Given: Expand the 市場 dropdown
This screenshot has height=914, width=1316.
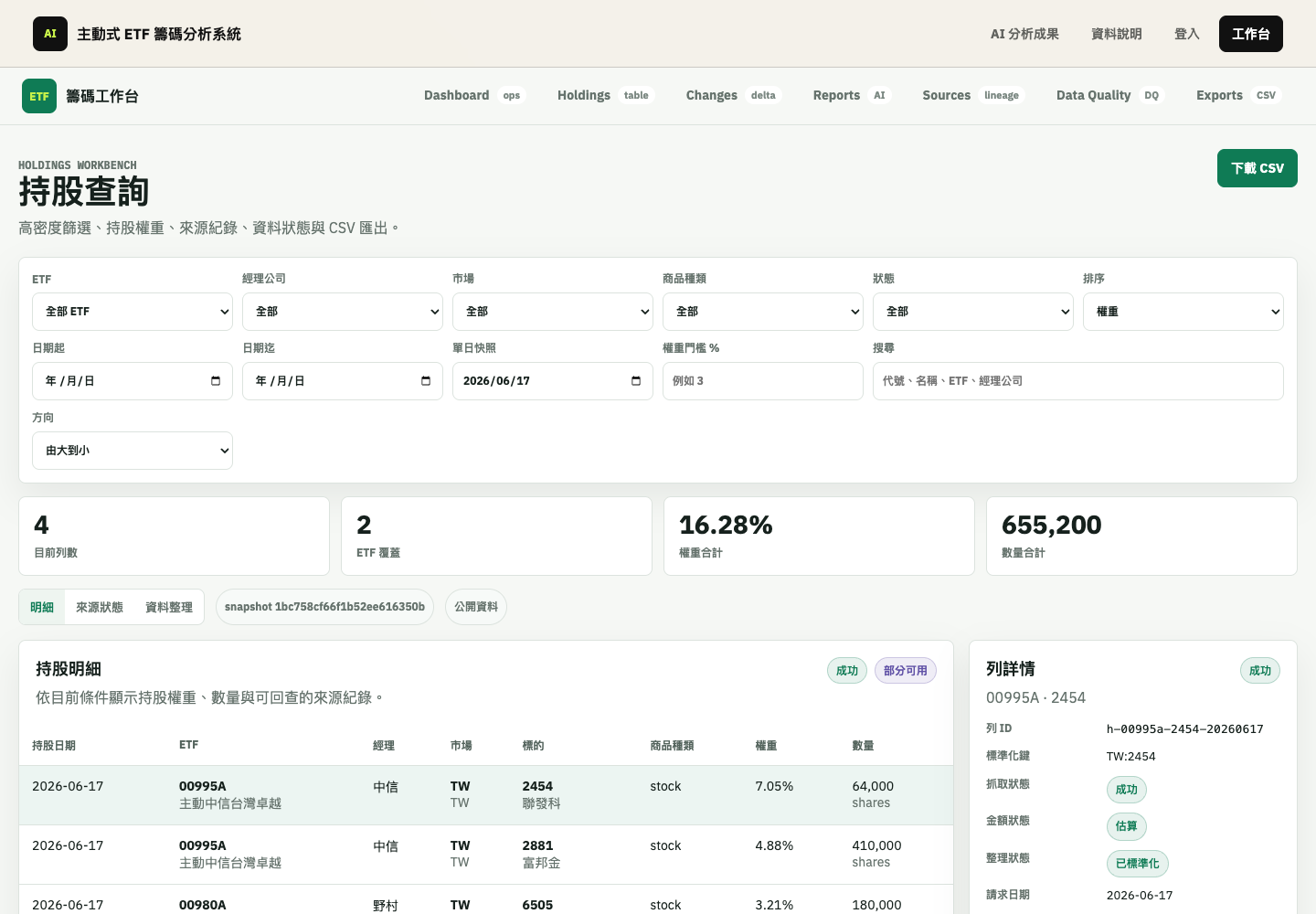Looking at the screenshot, I should click(553, 312).
